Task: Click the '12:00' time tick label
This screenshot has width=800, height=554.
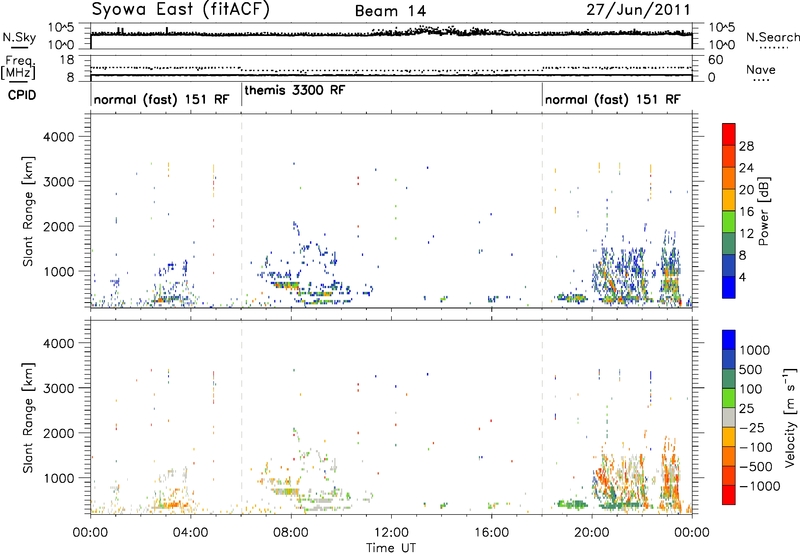Action: click(x=391, y=532)
